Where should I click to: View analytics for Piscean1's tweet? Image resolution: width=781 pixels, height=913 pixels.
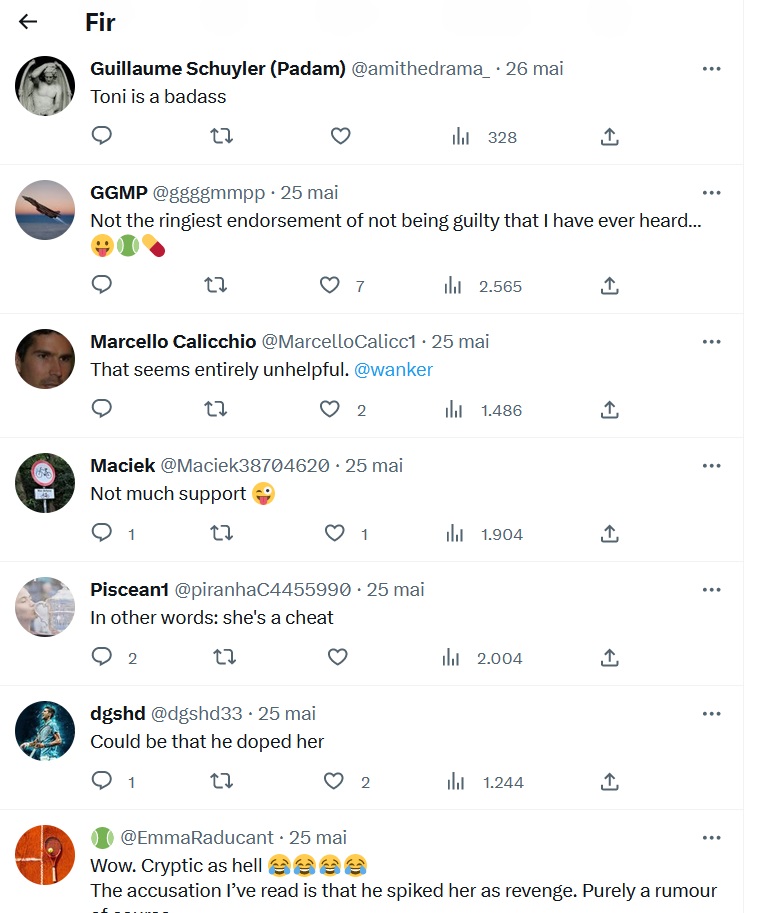(x=451, y=657)
